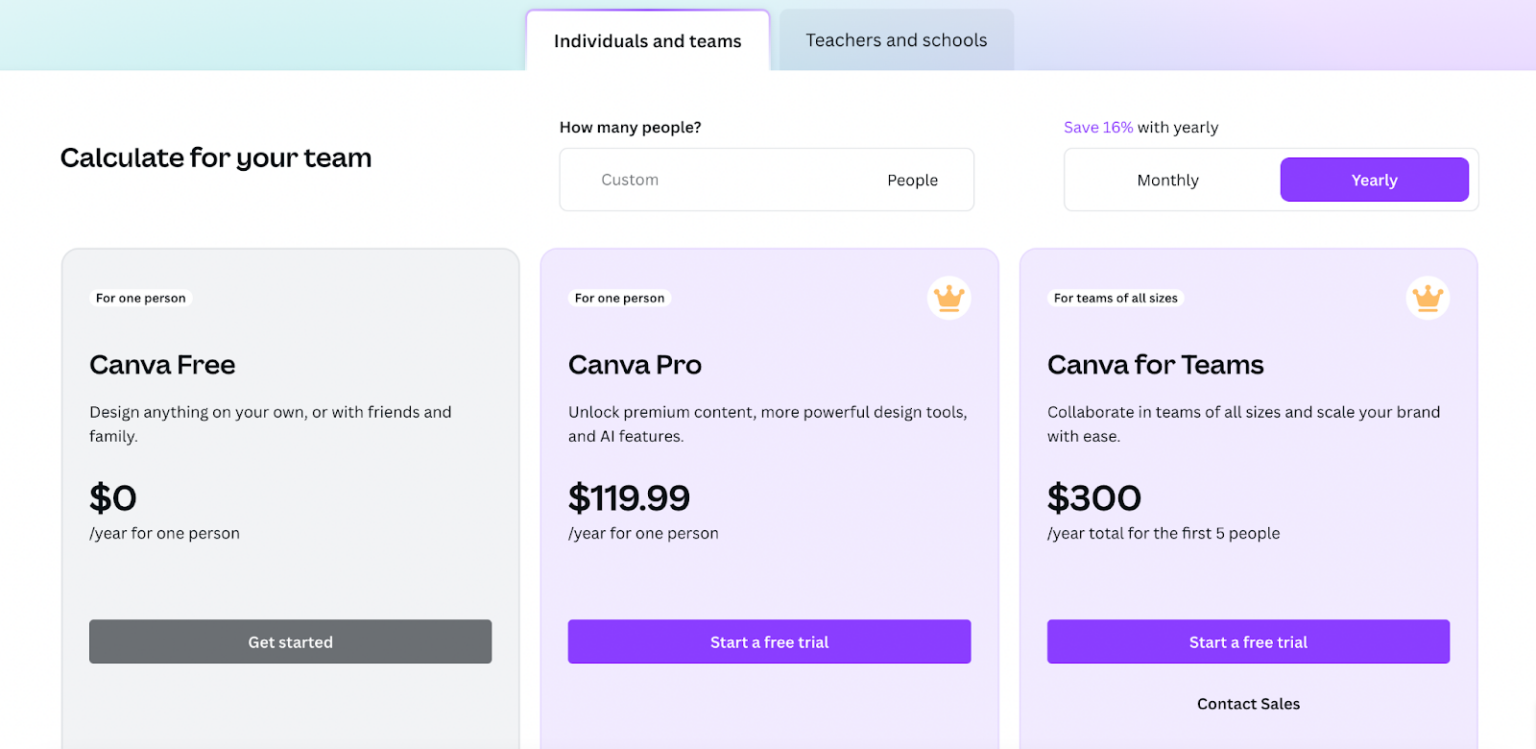Click the Canva Pro crown icon
This screenshot has width=1536, height=749.
coord(948,298)
